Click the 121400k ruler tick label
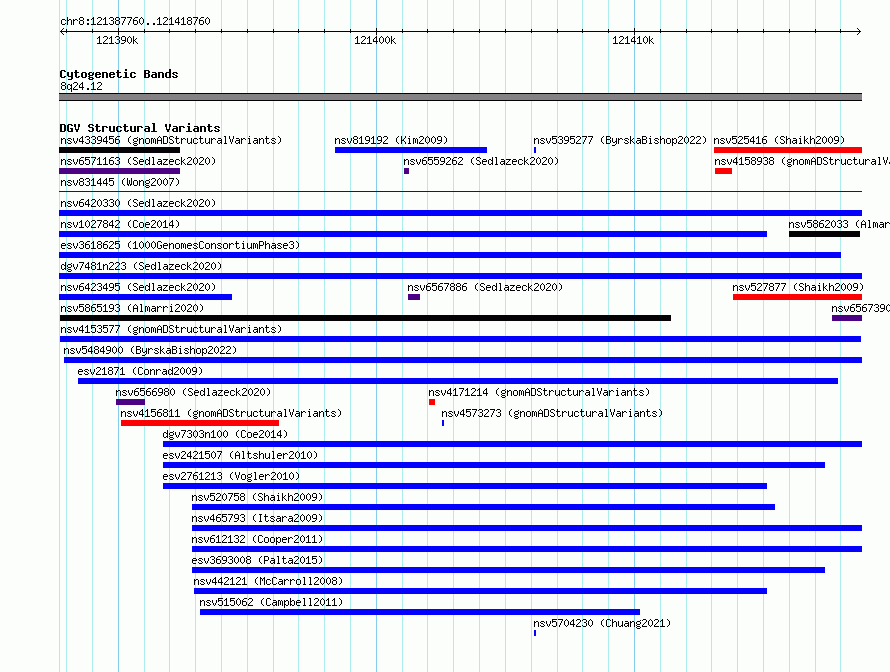Image resolution: width=890 pixels, height=672 pixels. 375,40
